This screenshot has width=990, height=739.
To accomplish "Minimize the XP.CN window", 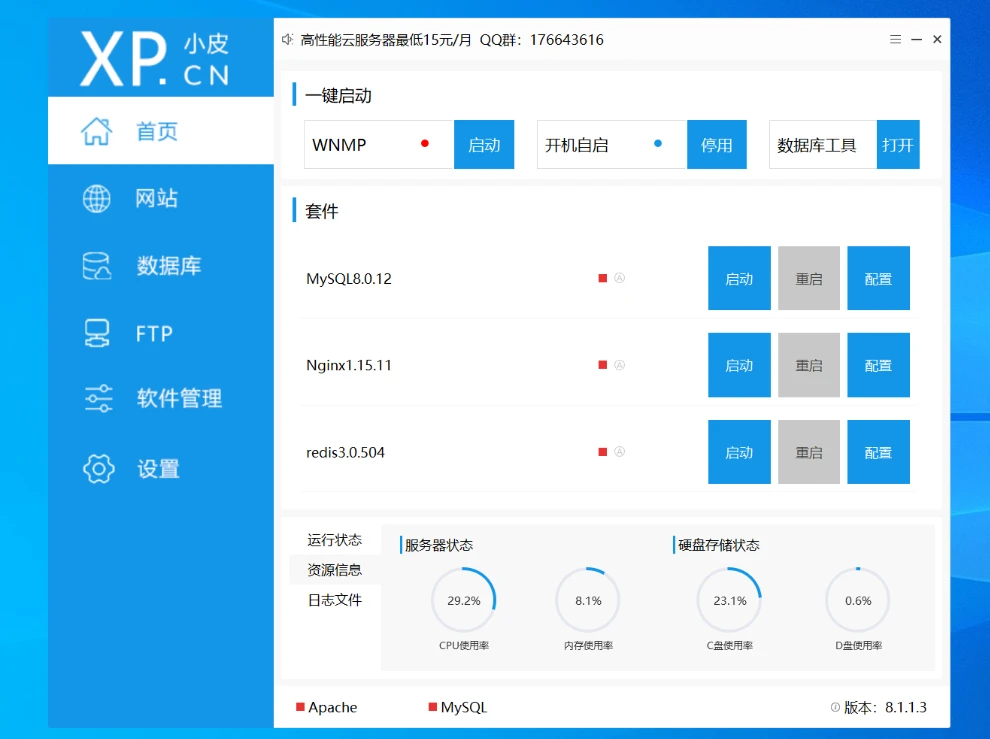I will tap(917, 39).
